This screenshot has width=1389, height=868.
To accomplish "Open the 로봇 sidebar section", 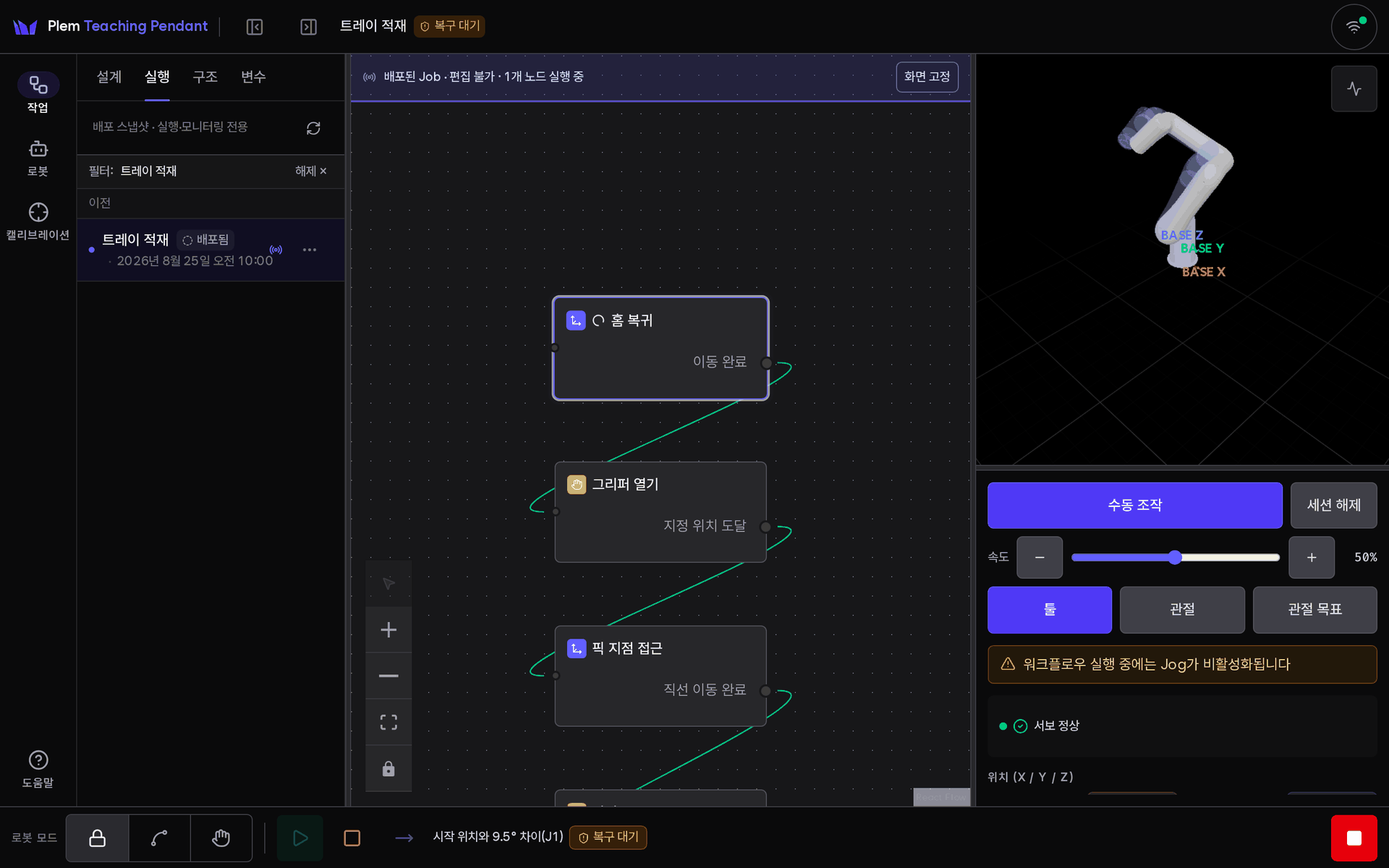I will pyautogui.click(x=38, y=158).
